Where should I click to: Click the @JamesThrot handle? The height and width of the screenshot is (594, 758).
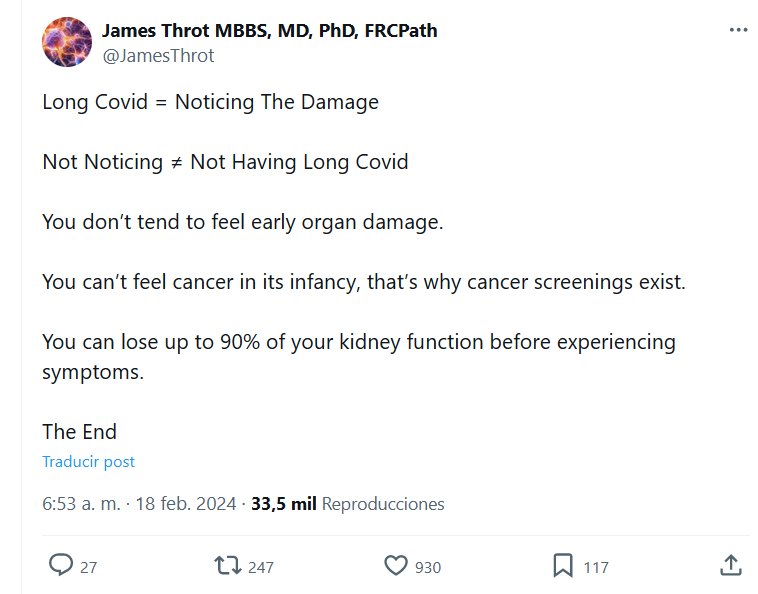(158, 56)
